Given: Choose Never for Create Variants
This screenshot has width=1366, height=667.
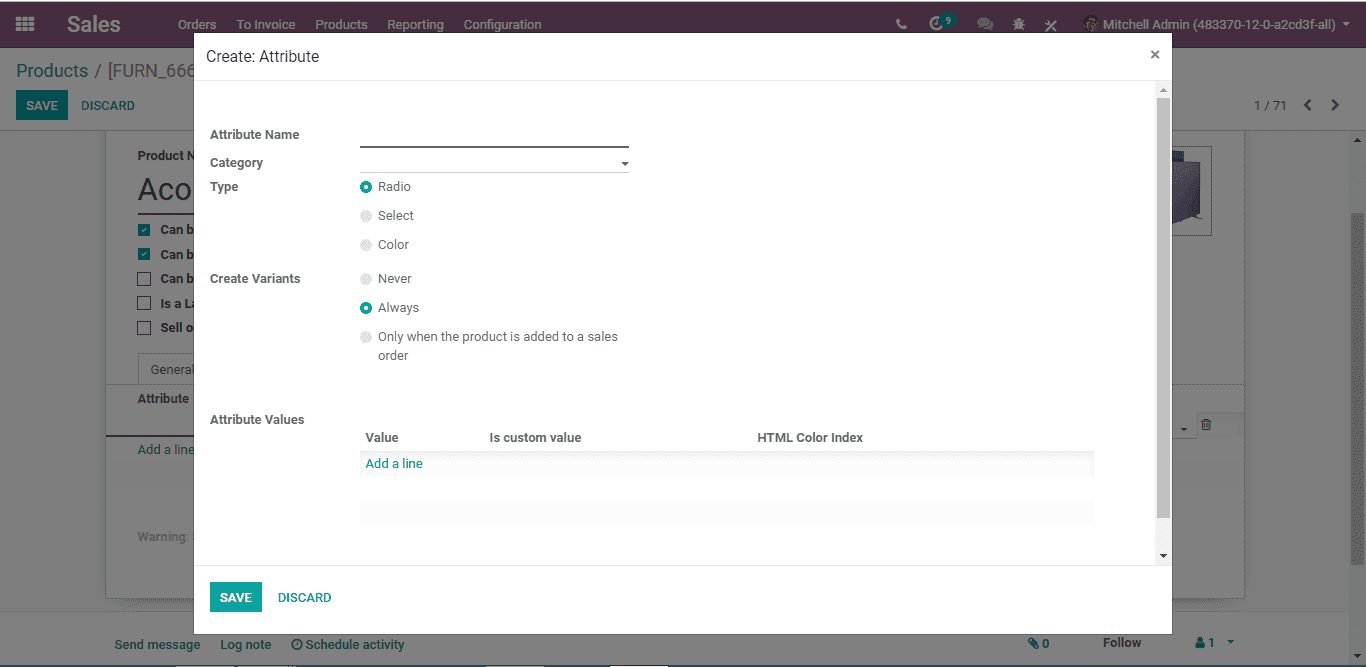Looking at the screenshot, I should pyautogui.click(x=366, y=279).
